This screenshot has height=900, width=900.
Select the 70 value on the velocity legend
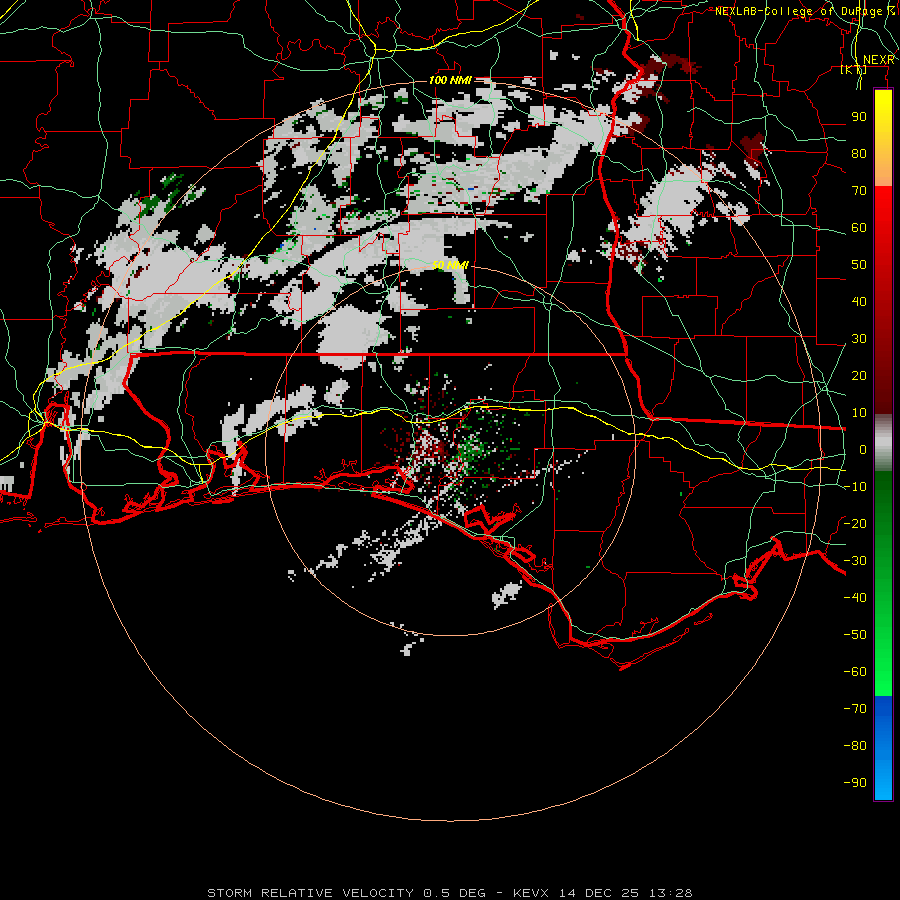859,191
